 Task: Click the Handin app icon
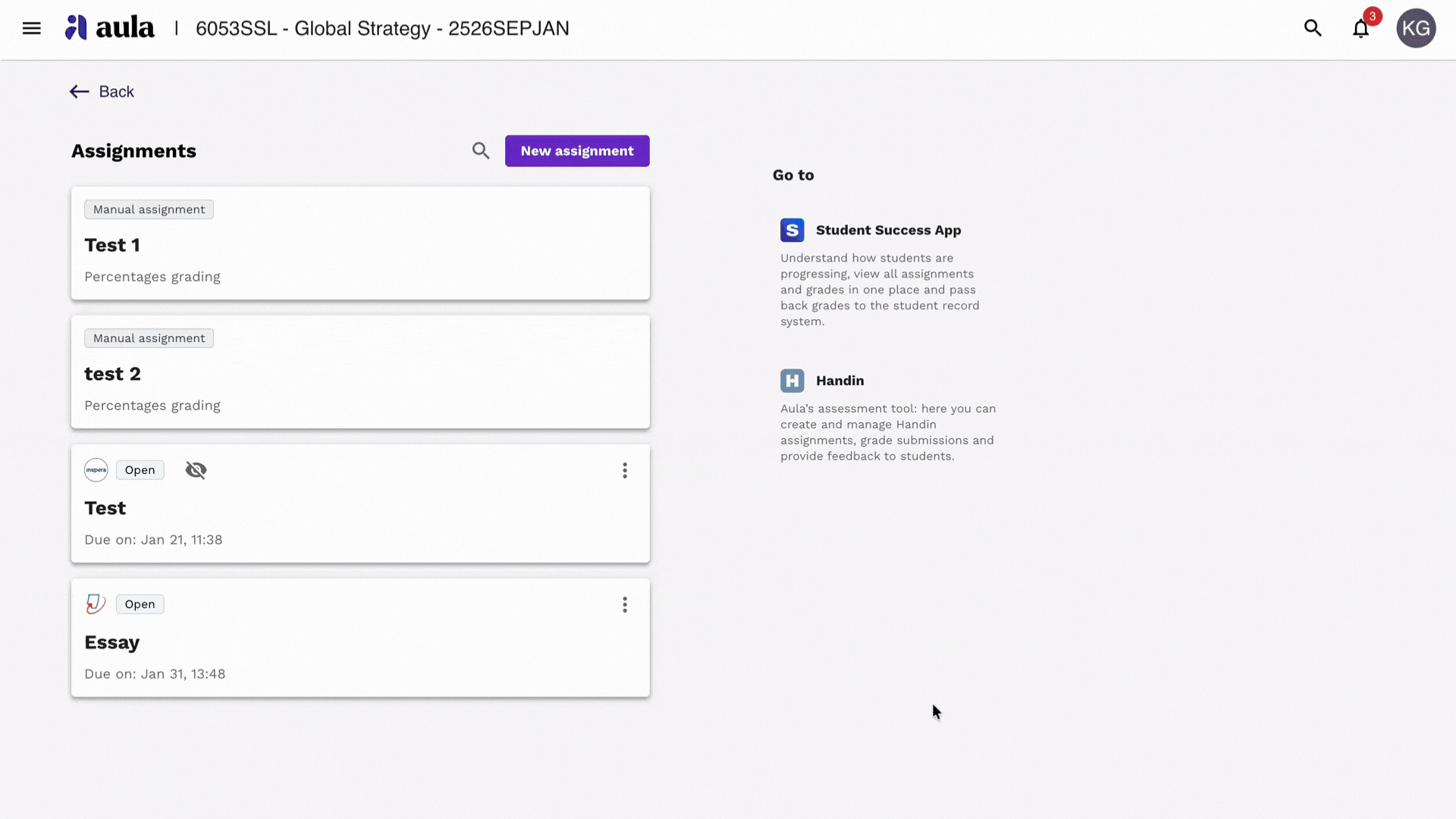click(x=792, y=381)
